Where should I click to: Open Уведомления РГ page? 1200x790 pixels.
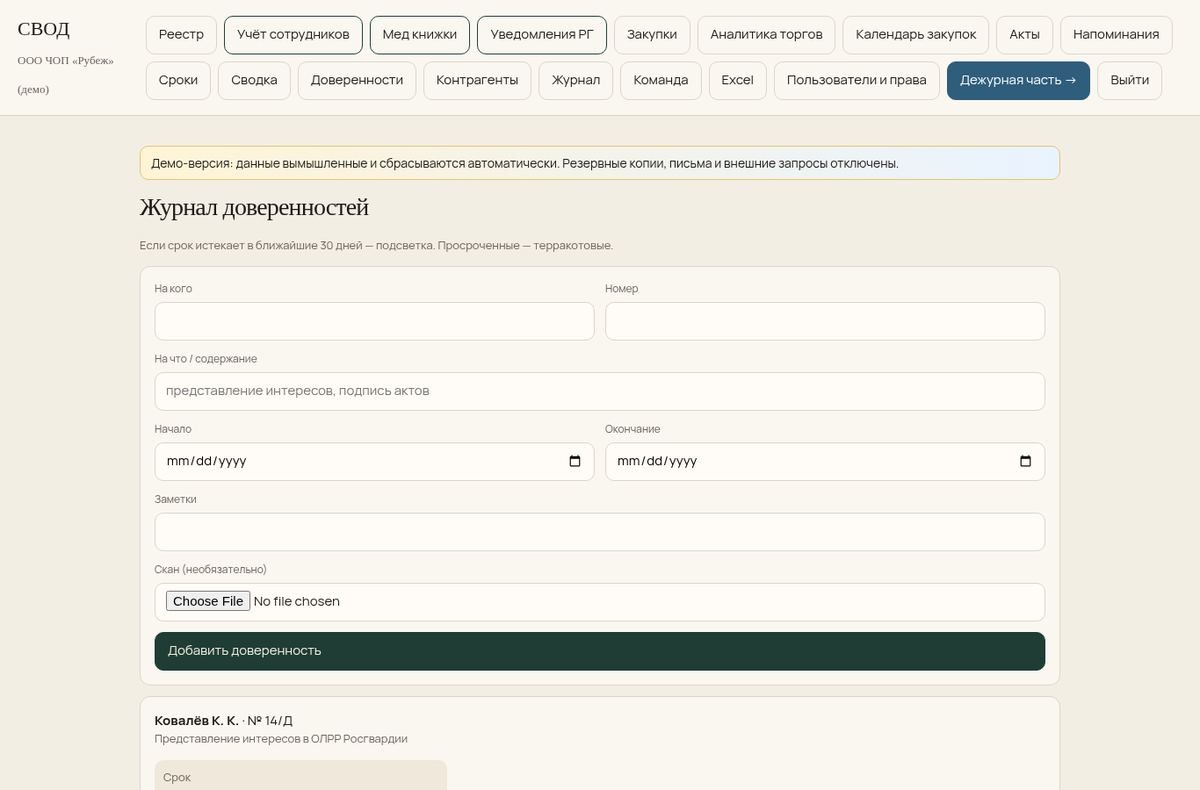(542, 34)
